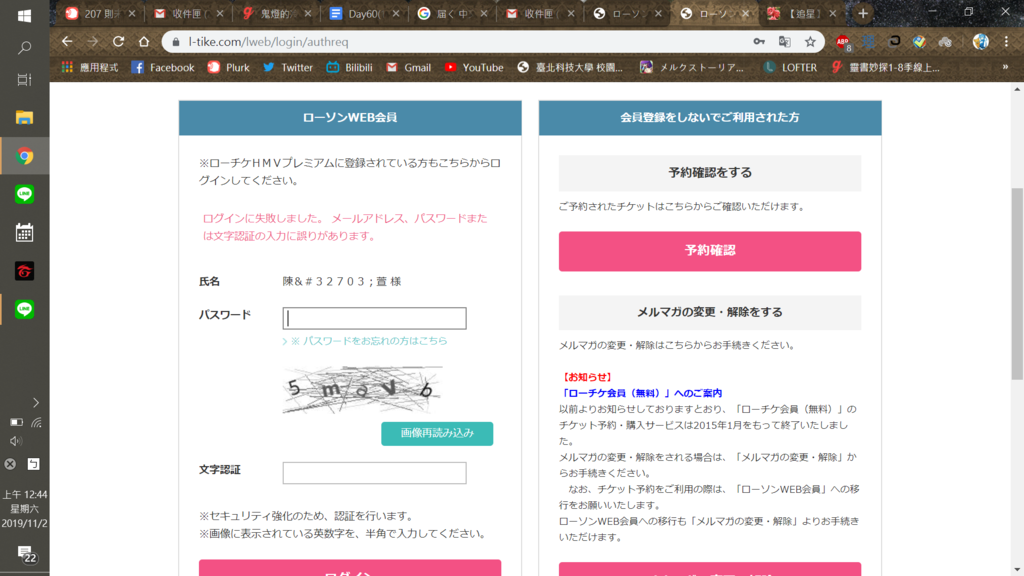Click the red login failure message
The width and height of the screenshot is (1024, 576).
[x=345, y=227]
